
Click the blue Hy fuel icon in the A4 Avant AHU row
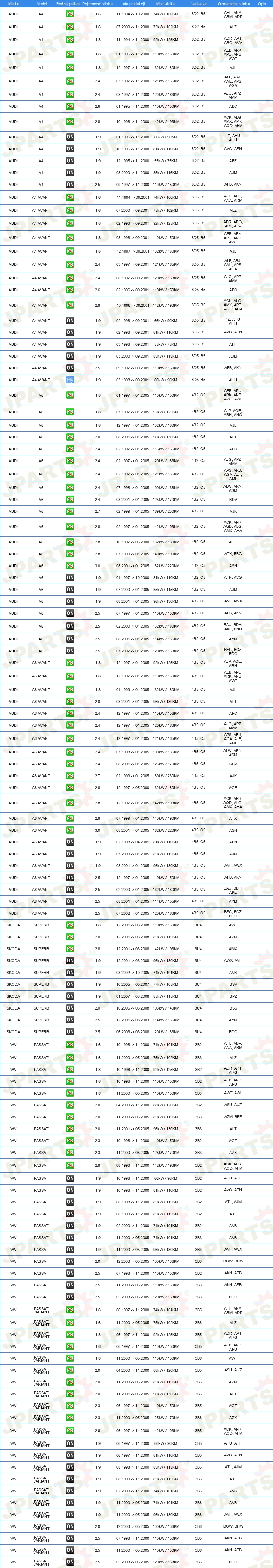click(70, 380)
